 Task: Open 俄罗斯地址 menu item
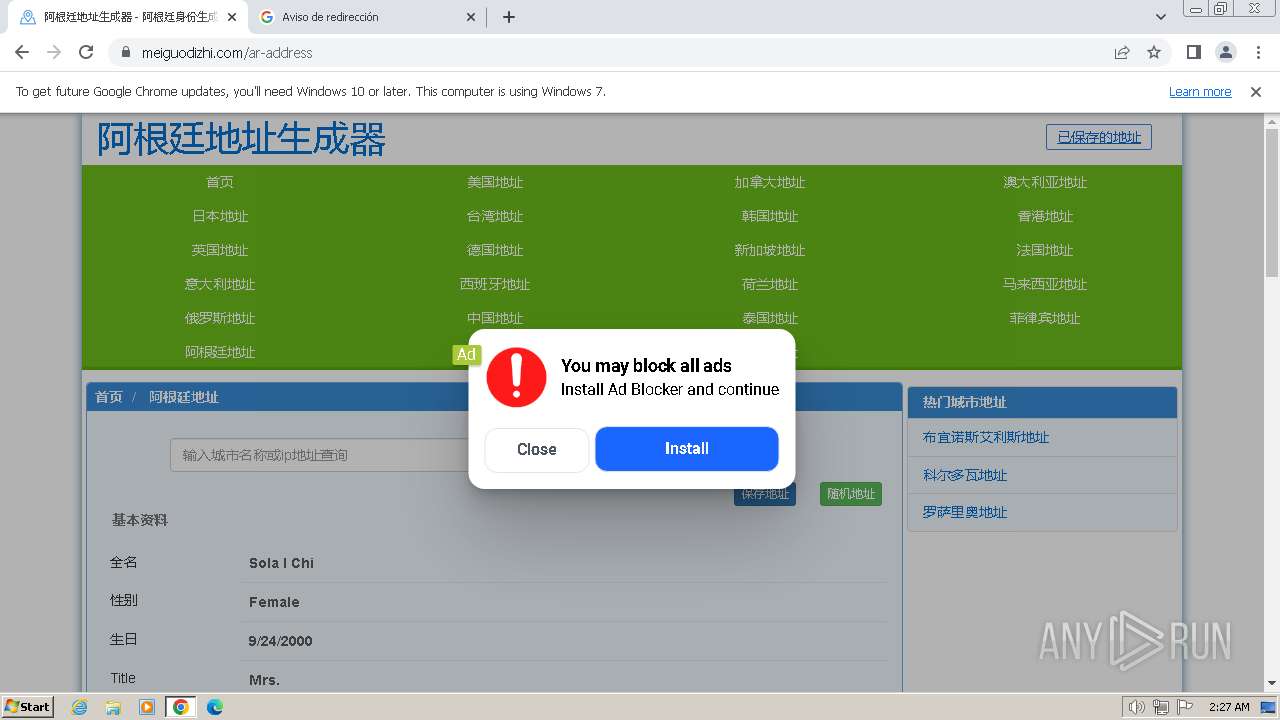pyautogui.click(x=220, y=318)
